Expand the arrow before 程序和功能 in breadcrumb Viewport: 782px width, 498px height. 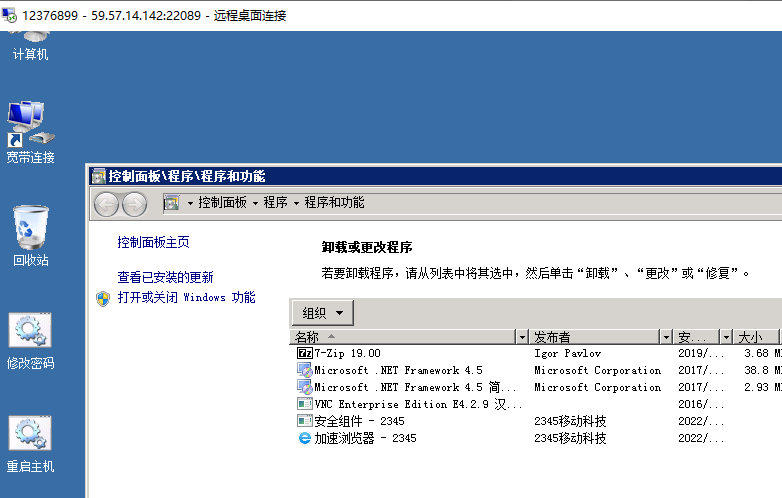[296, 203]
